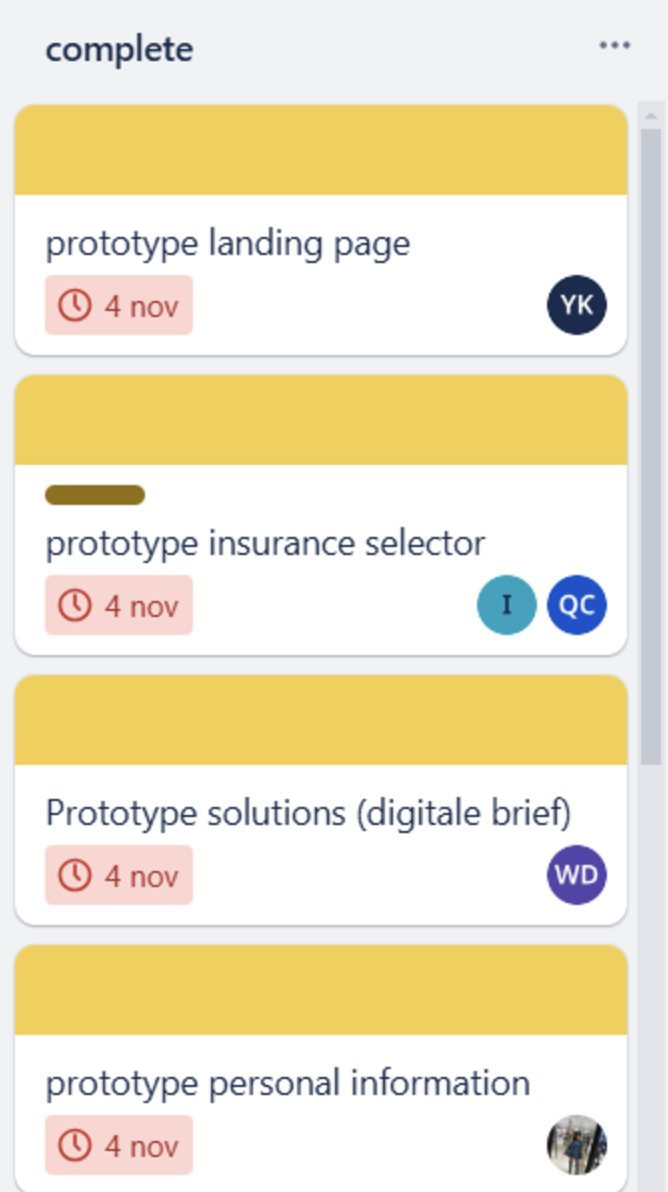
Task: Click the WD member avatar
Action: (x=577, y=875)
